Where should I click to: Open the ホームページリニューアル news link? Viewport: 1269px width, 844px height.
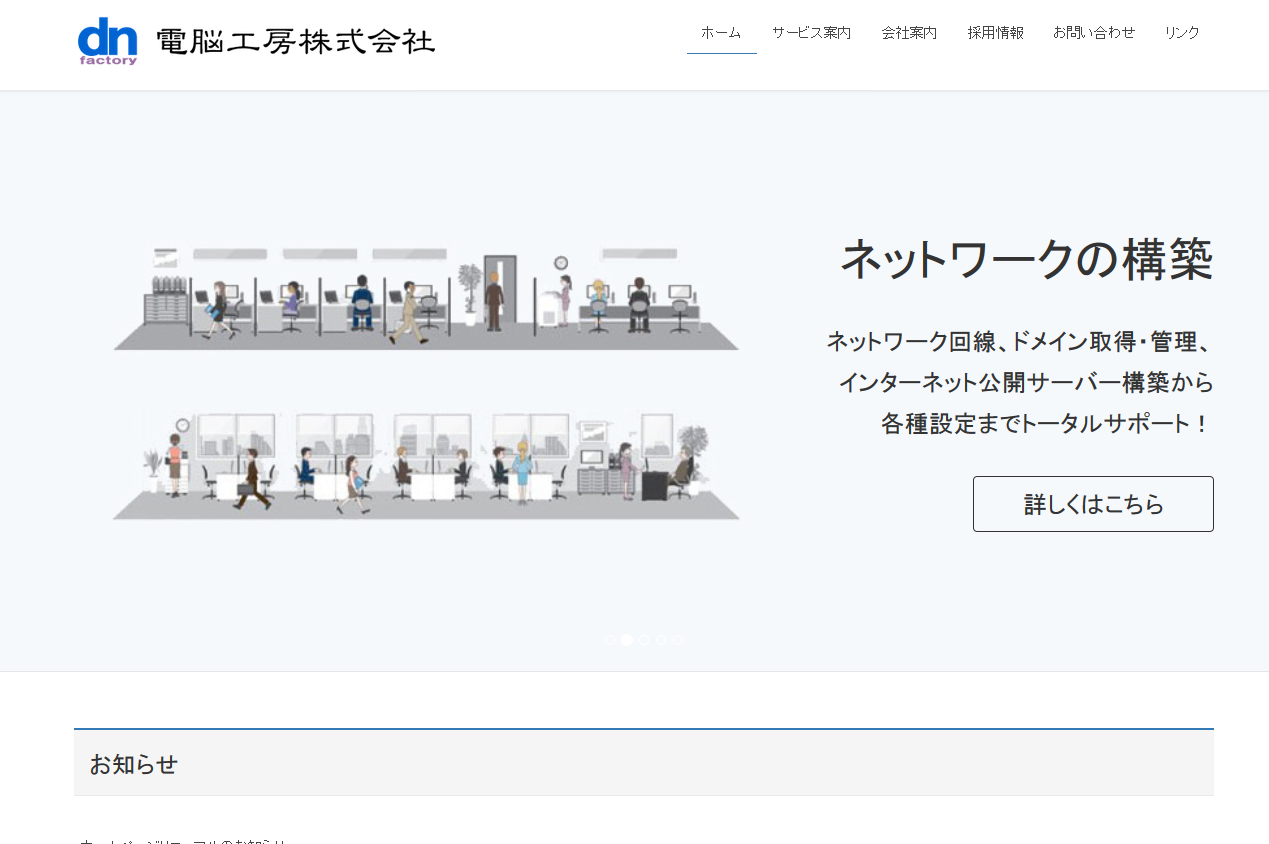[x=187, y=841]
